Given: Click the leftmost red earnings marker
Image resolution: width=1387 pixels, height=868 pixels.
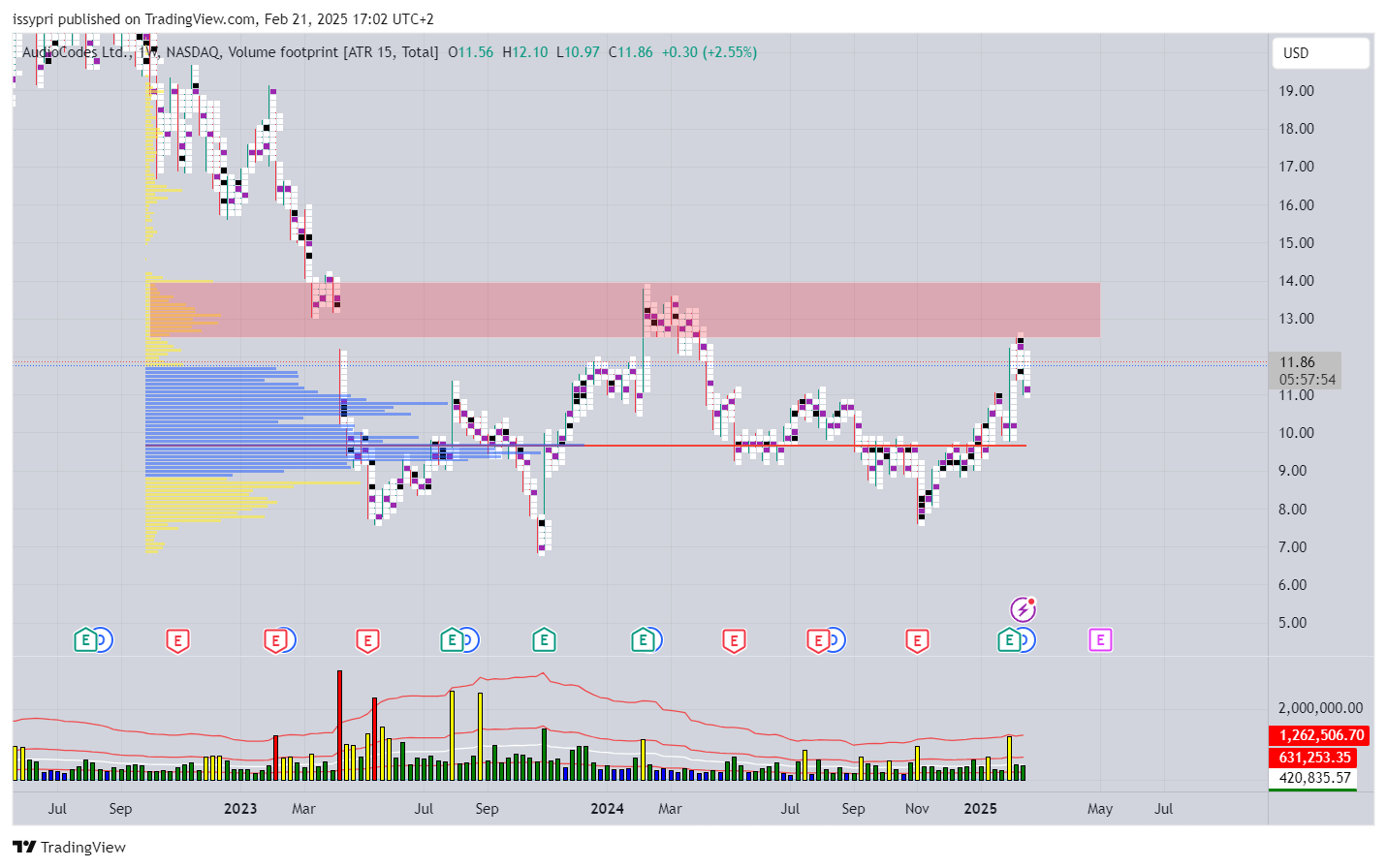Looking at the screenshot, I should pyautogui.click(x=177, y=640).
